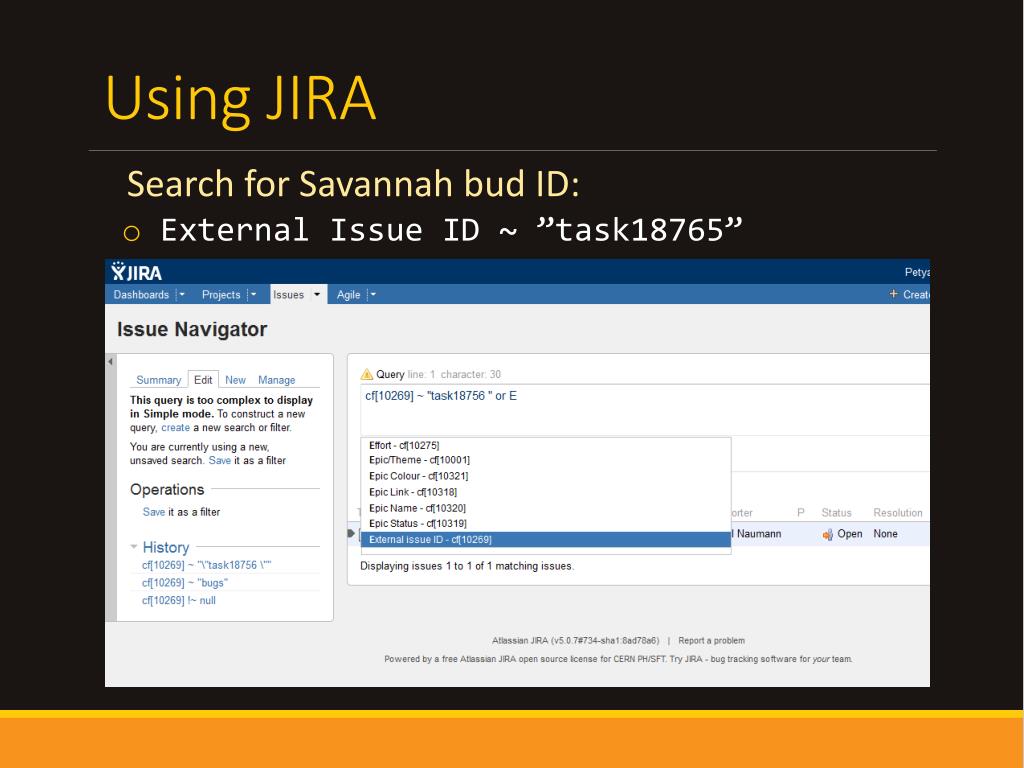
Task: Click the 'line: 1 character: 30' indicator
Action: (x=454, y=374)
